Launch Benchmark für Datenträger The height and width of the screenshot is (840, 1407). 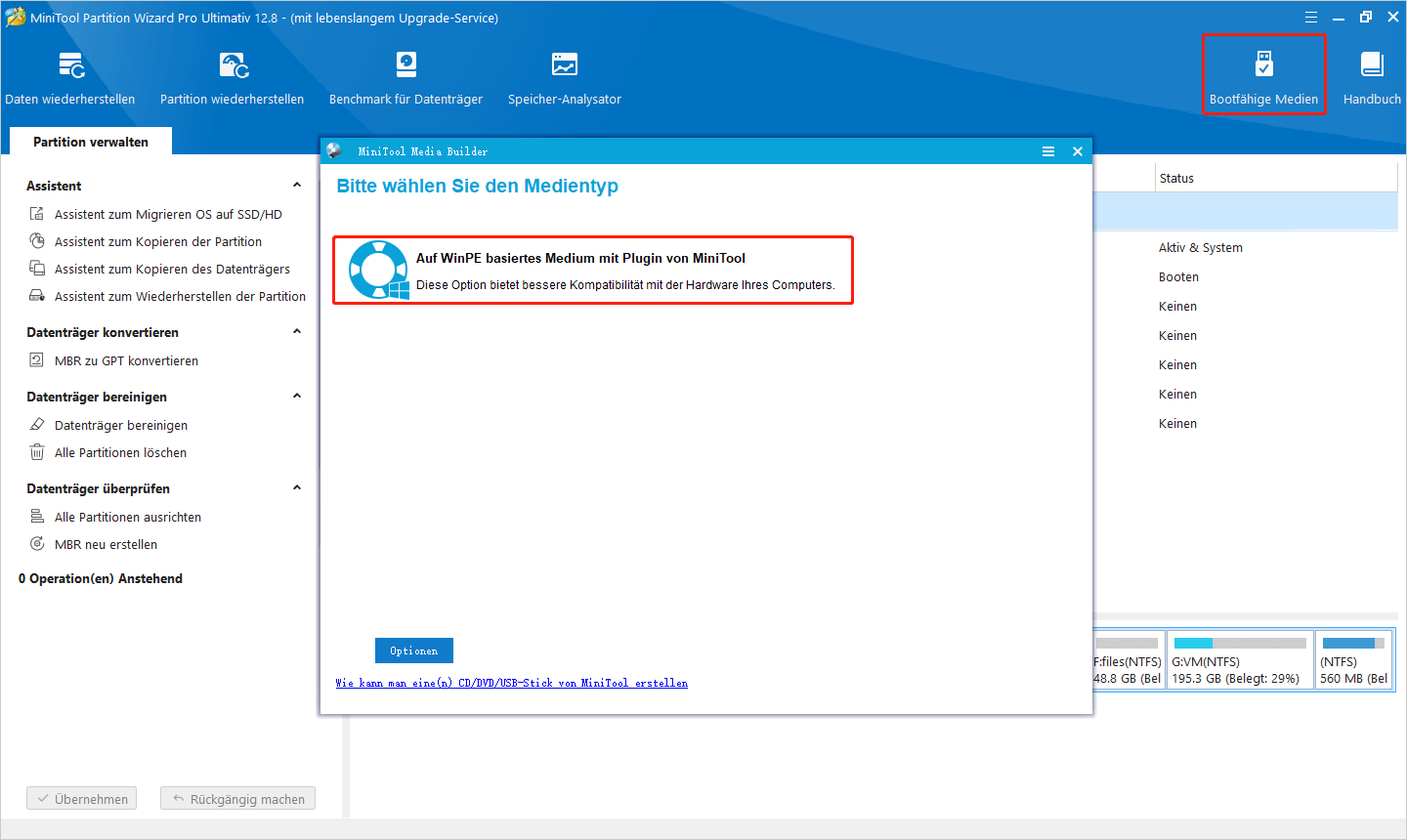(x=405, y=76)
